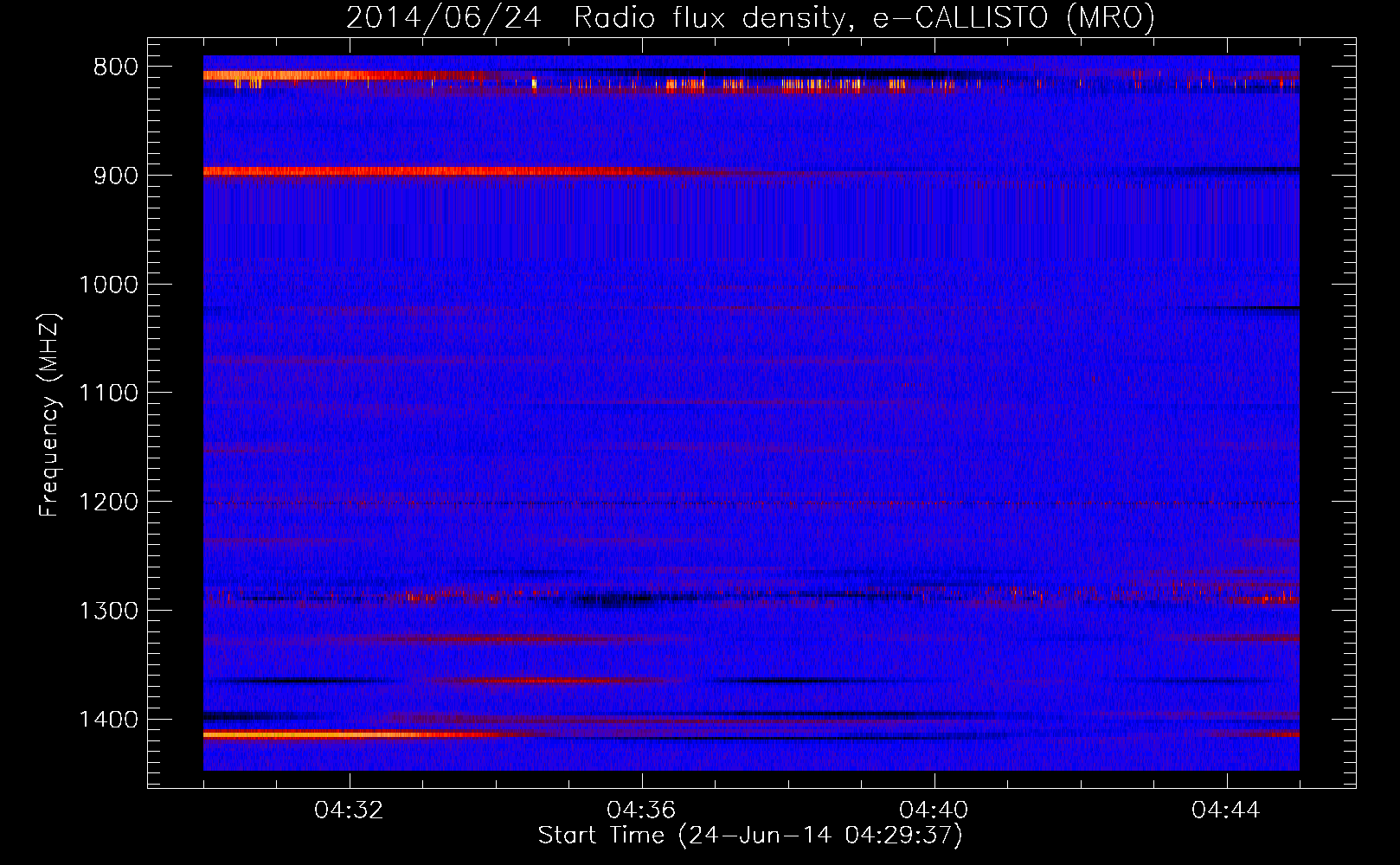Click the 04:44 time axis label
This screenshot has height=865, width=1400.
pyautogui.click(x=1227, y=811)
